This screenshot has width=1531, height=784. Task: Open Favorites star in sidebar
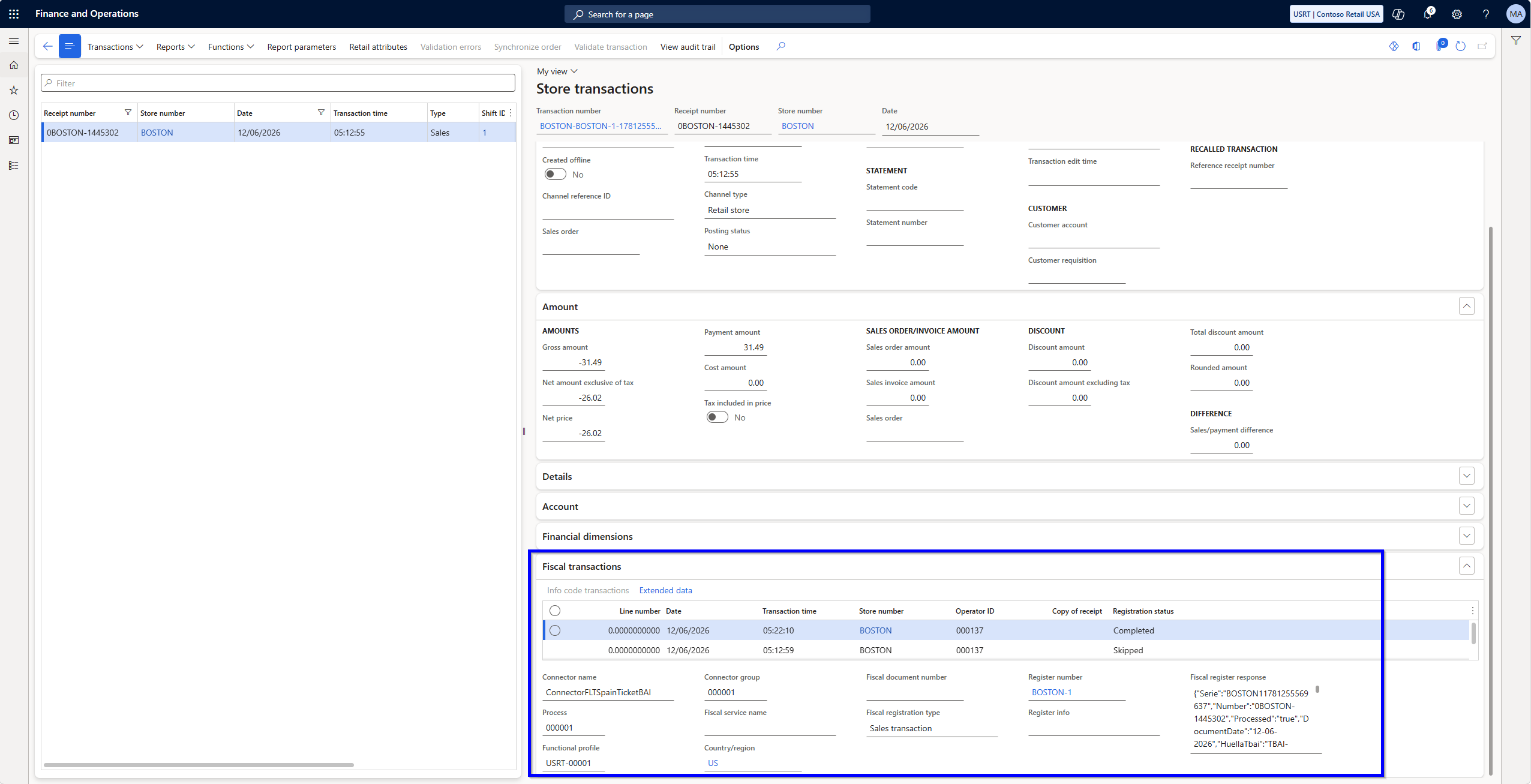[x=14, y=90]
